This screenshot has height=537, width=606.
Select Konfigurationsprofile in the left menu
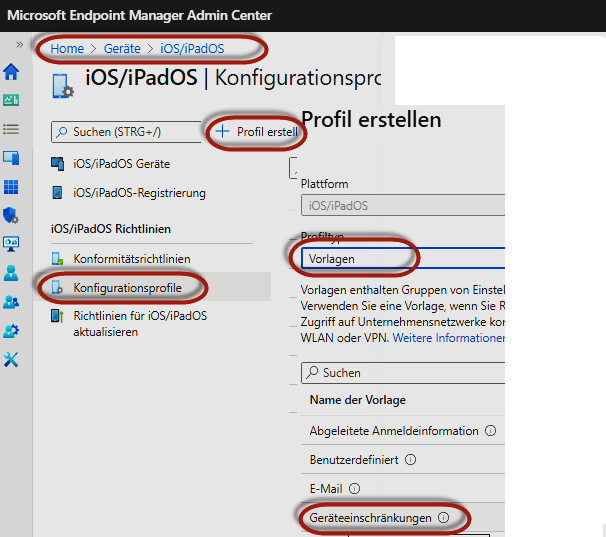(127, 288)
